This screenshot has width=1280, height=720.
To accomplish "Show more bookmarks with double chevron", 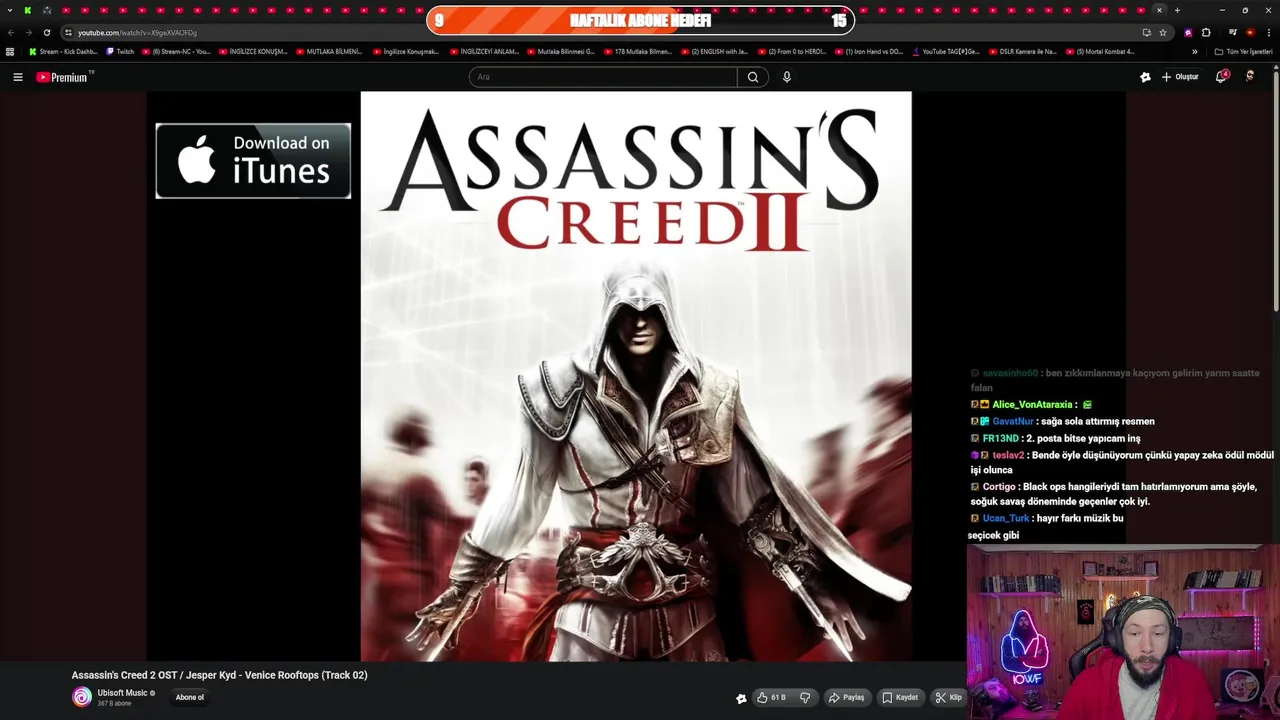I will pos(1194,51).
